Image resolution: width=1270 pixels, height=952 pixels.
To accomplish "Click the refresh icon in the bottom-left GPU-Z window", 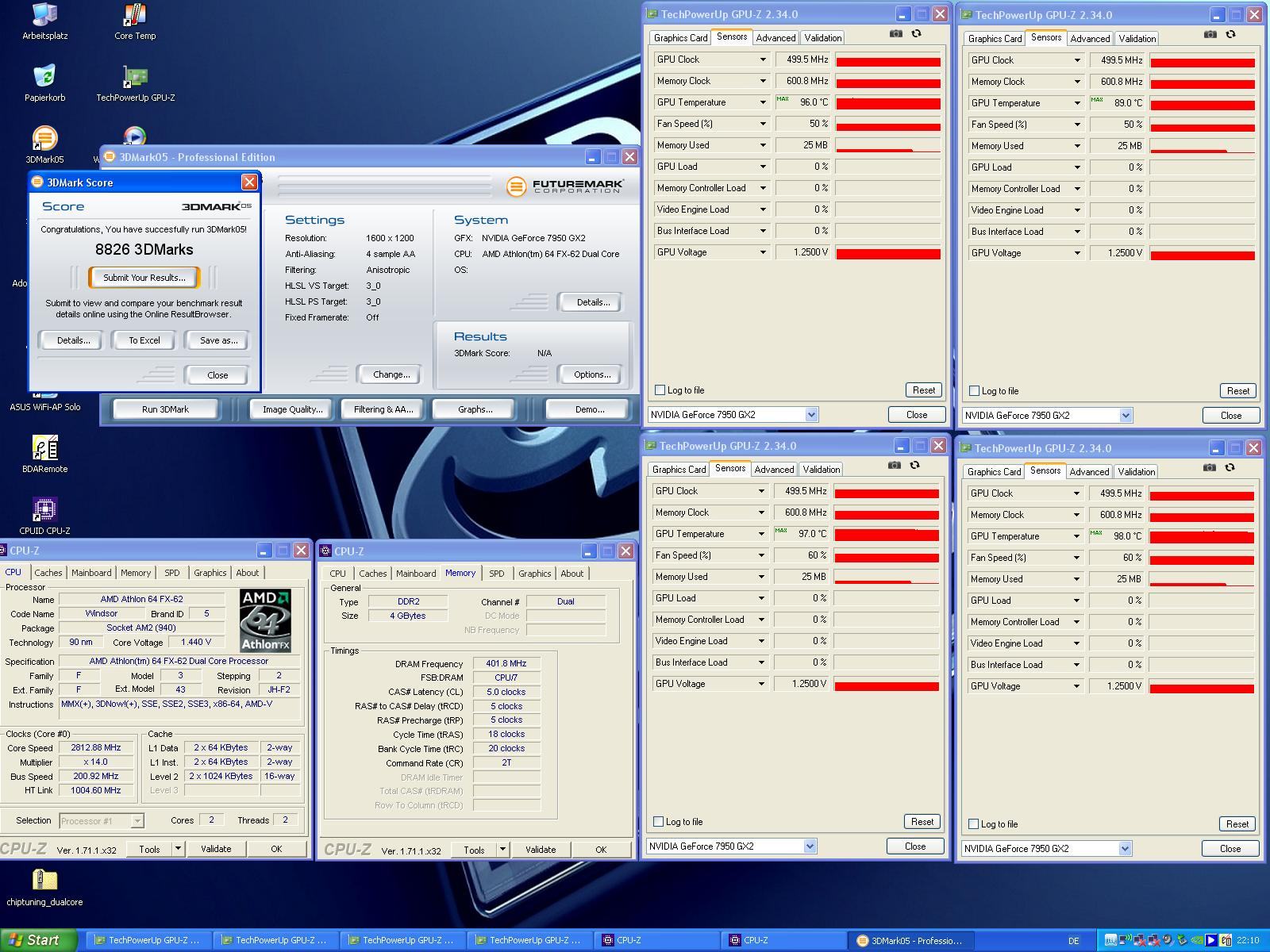I will [x=914, y=465].
